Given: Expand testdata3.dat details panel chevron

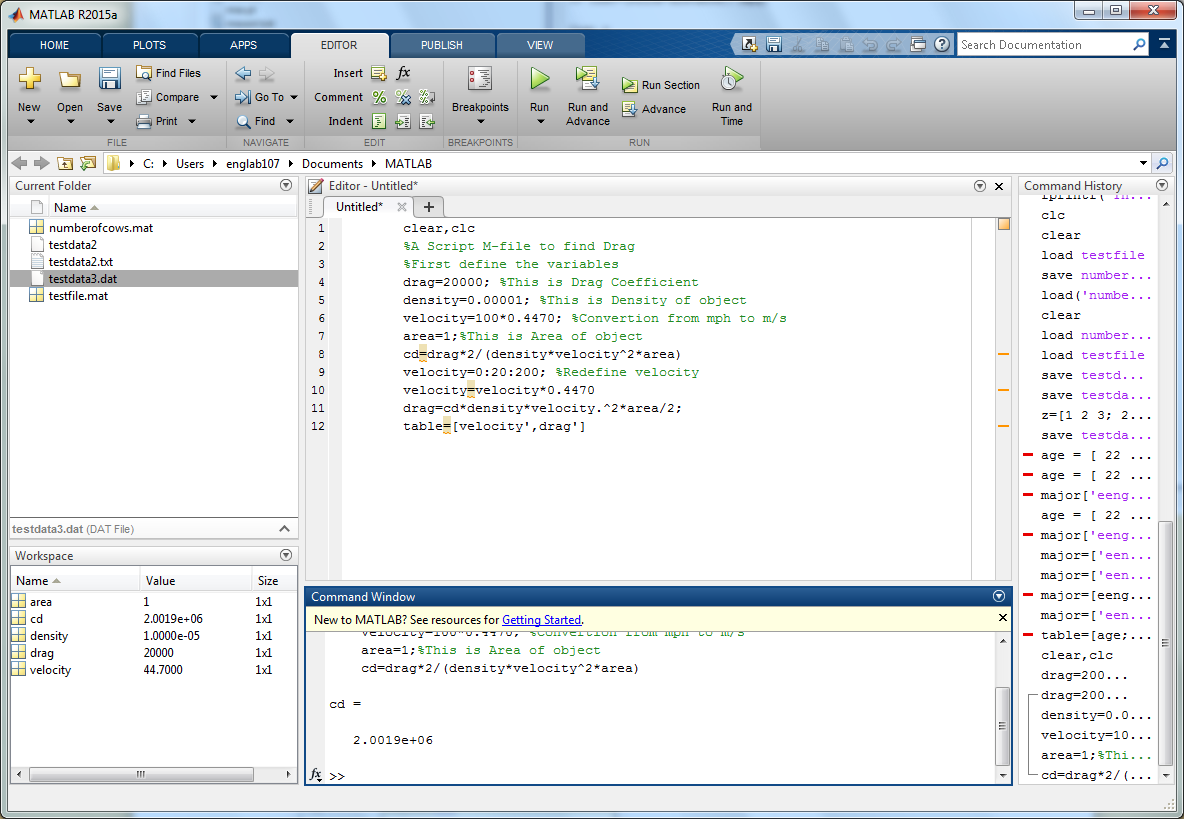Looking at the screenshot, I should point(284,529).
